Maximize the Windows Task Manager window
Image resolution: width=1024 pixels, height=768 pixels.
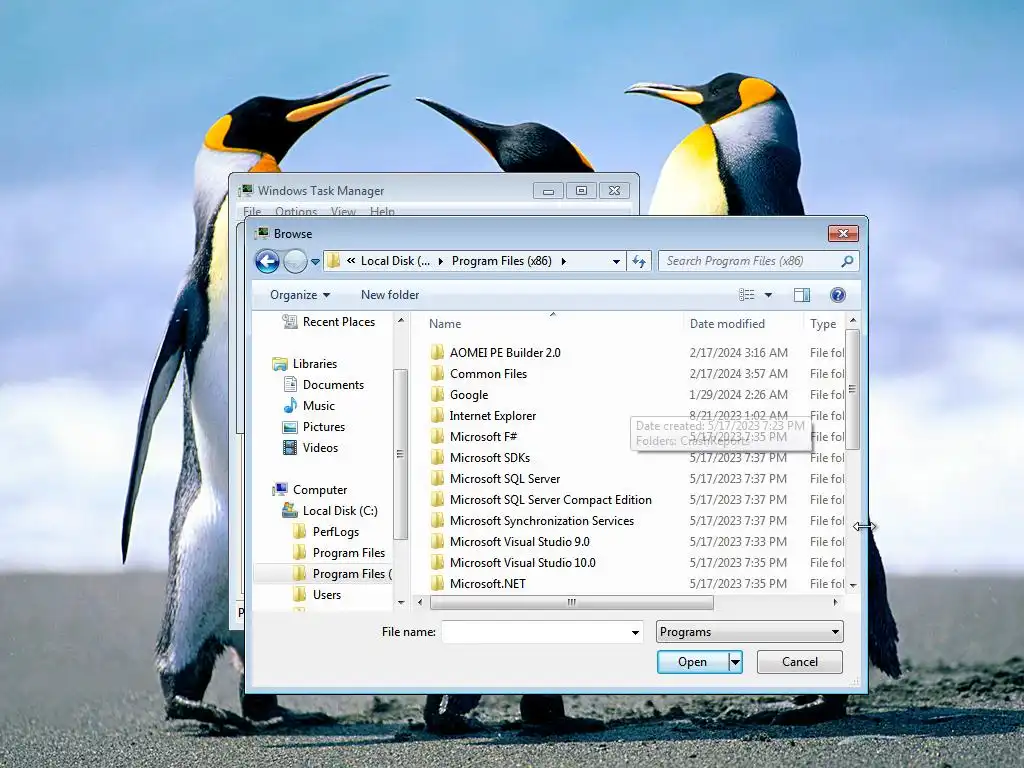point(581,191)
